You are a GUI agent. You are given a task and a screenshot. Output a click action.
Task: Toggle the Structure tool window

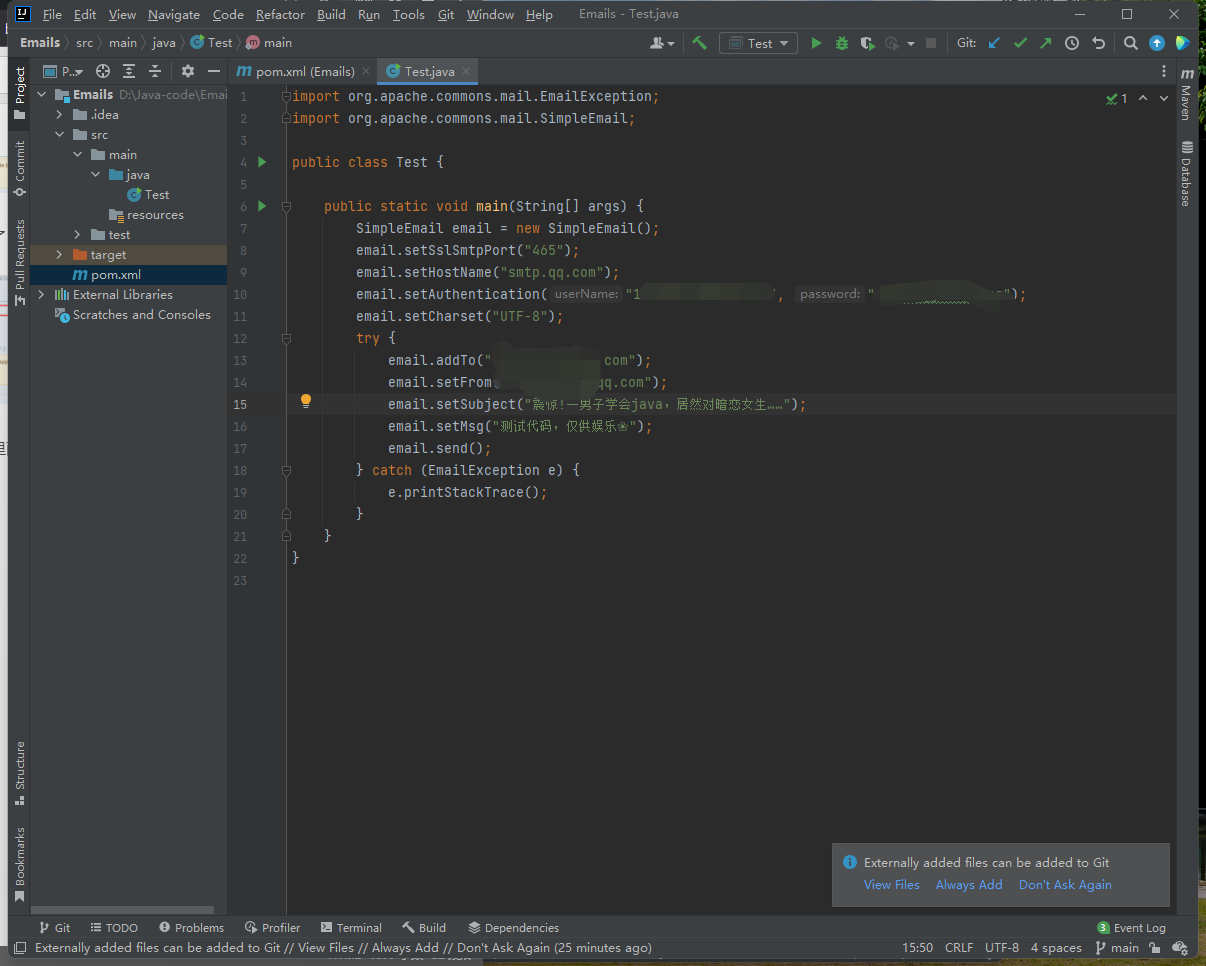(x=19, y=773)
